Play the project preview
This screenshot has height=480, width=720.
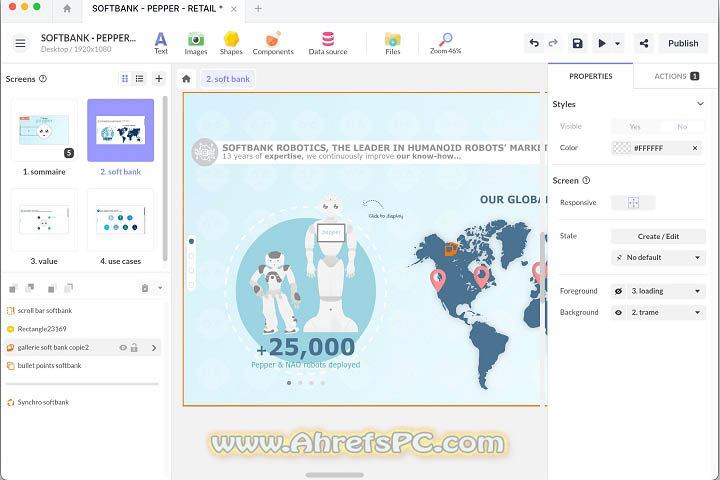[x=602, y=43]
